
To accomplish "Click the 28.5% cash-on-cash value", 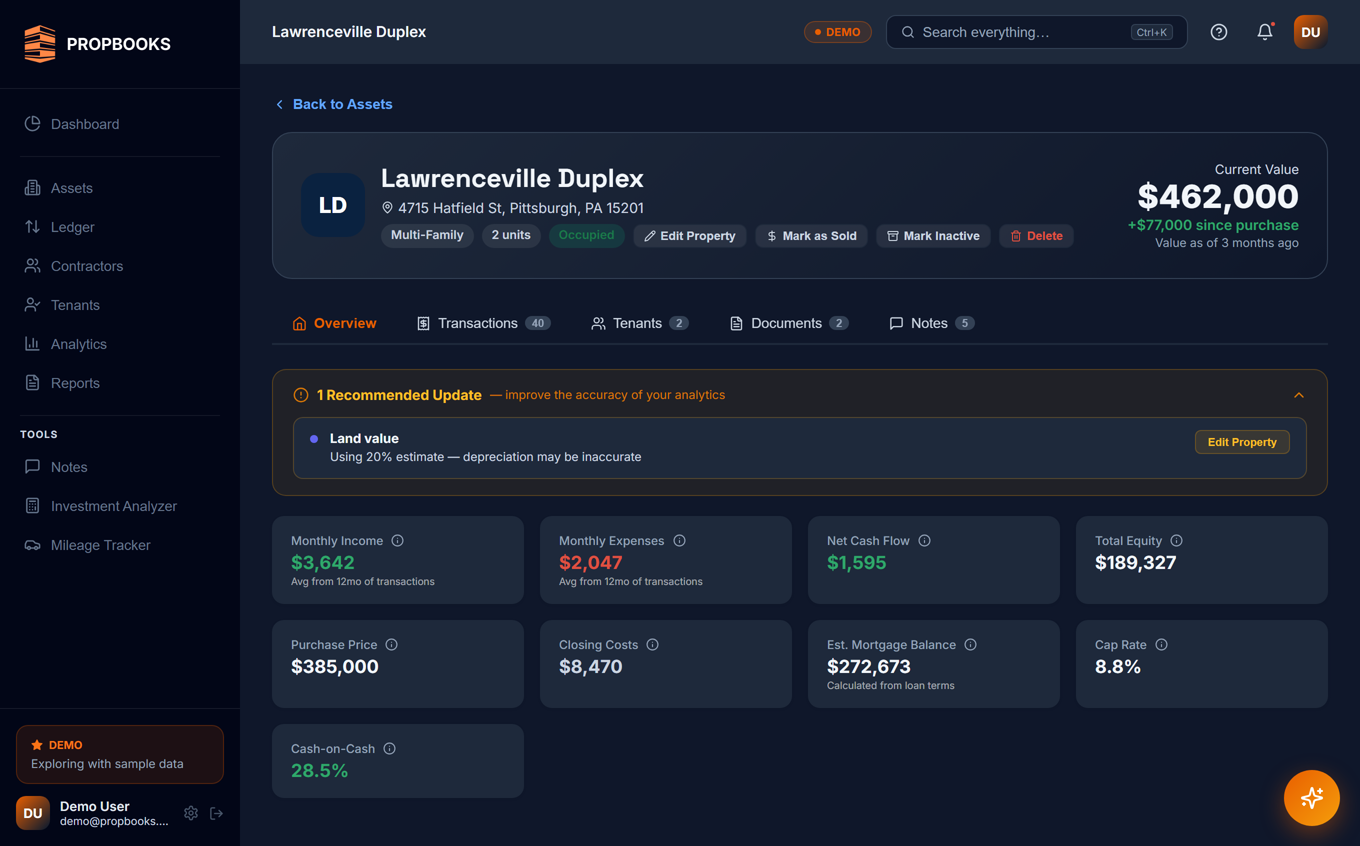I will (x=320, y=771).
